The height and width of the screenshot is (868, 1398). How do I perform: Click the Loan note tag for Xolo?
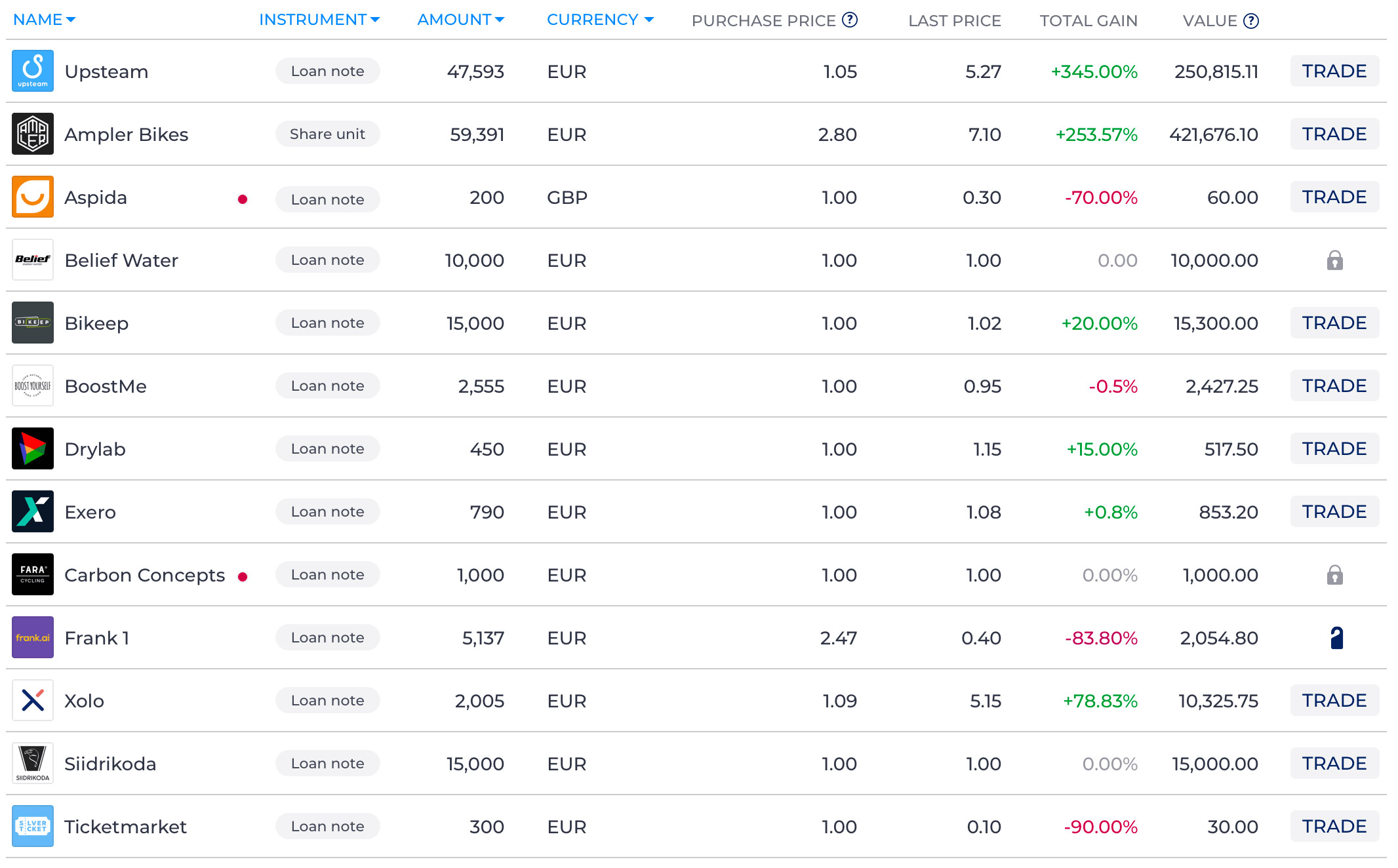[x=327, y=700]
